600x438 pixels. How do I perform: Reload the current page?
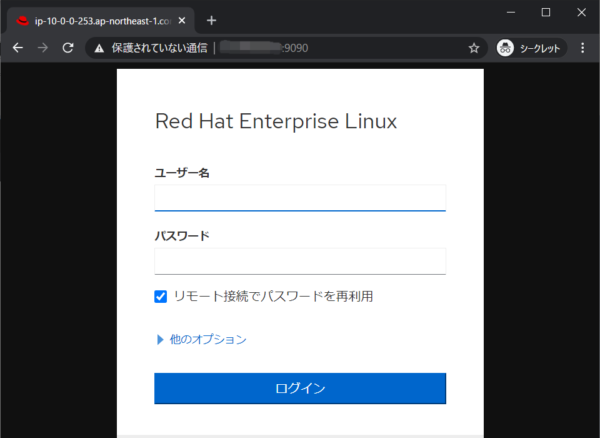click(x=68, y=48)
